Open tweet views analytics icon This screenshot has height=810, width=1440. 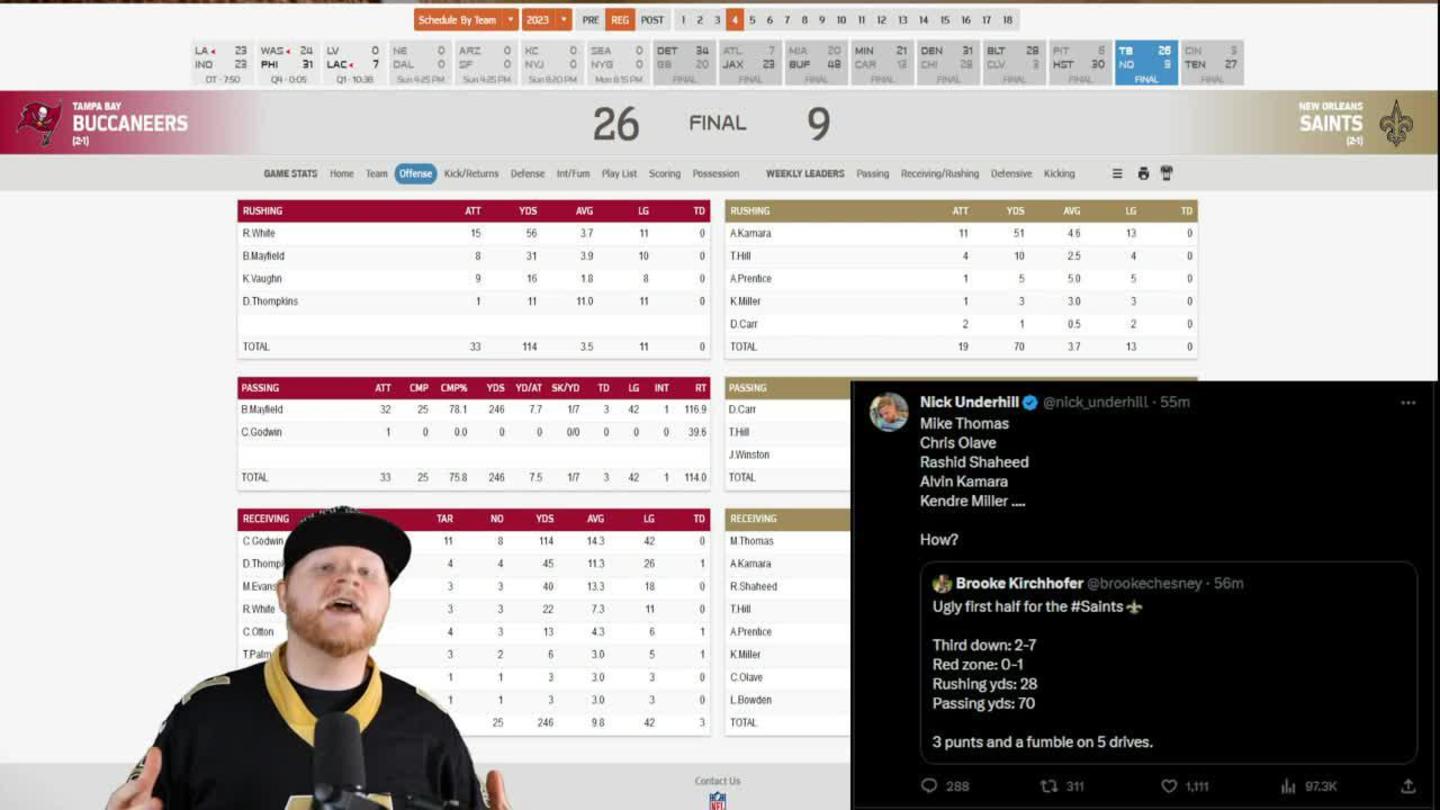[x=1288, y=786]
